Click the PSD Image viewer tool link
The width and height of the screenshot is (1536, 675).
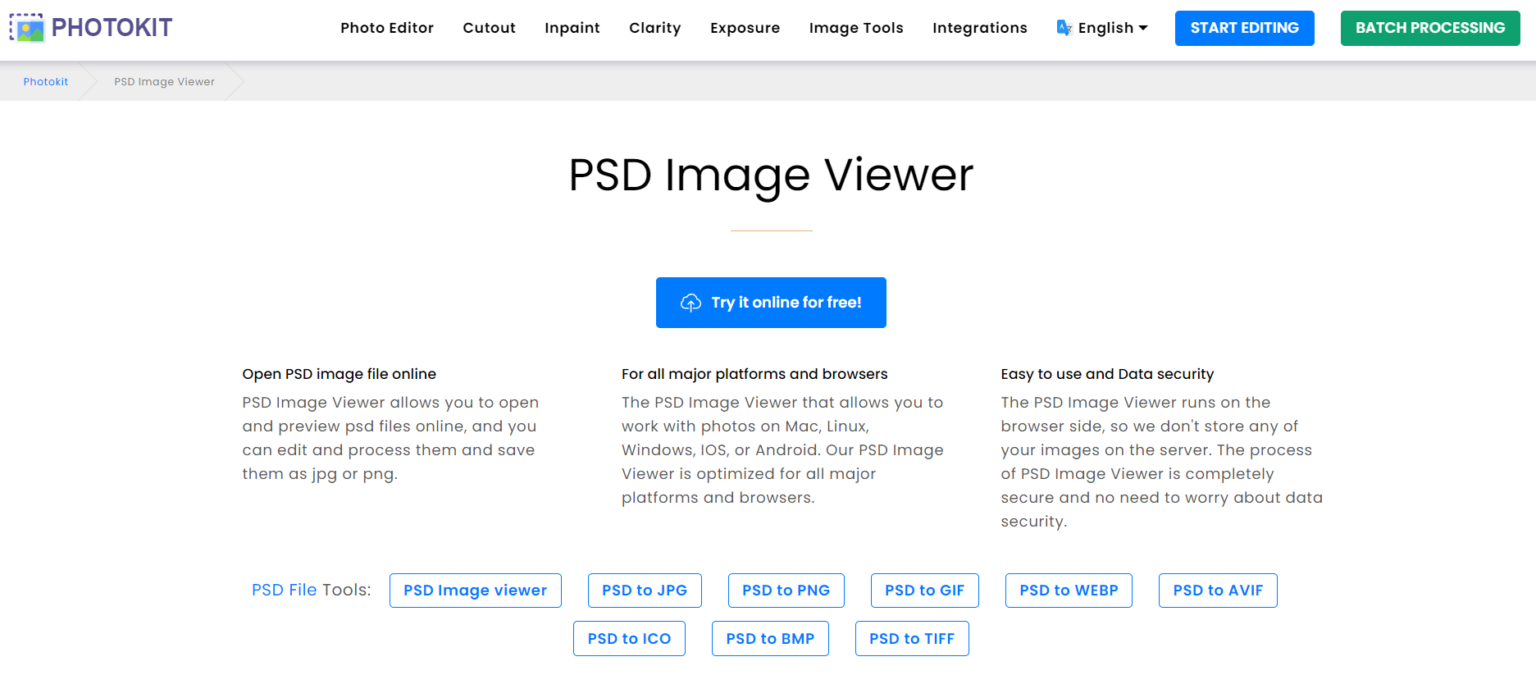pos(475,590)
